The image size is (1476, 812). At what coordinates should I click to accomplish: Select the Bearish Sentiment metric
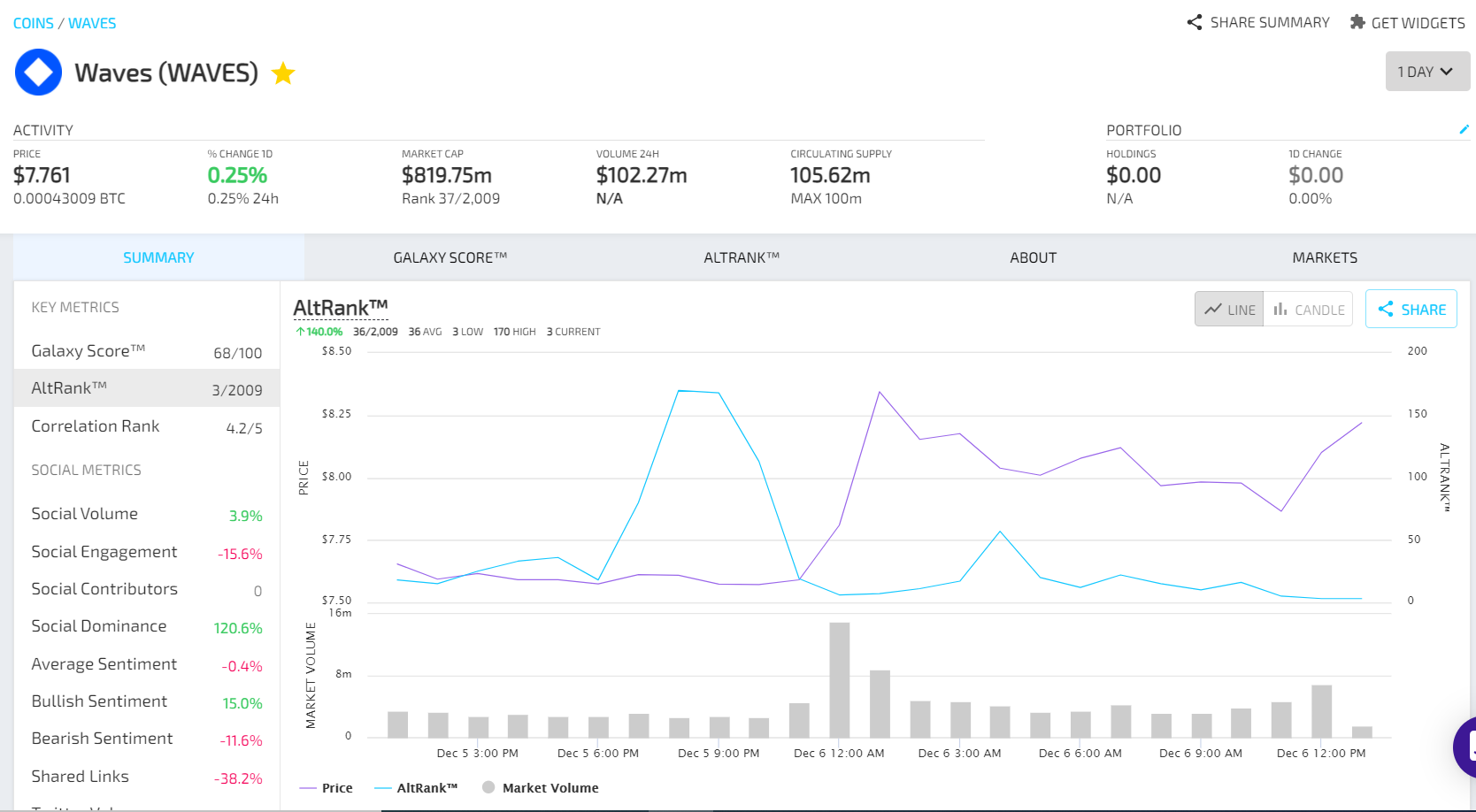(x=147, y=739)
